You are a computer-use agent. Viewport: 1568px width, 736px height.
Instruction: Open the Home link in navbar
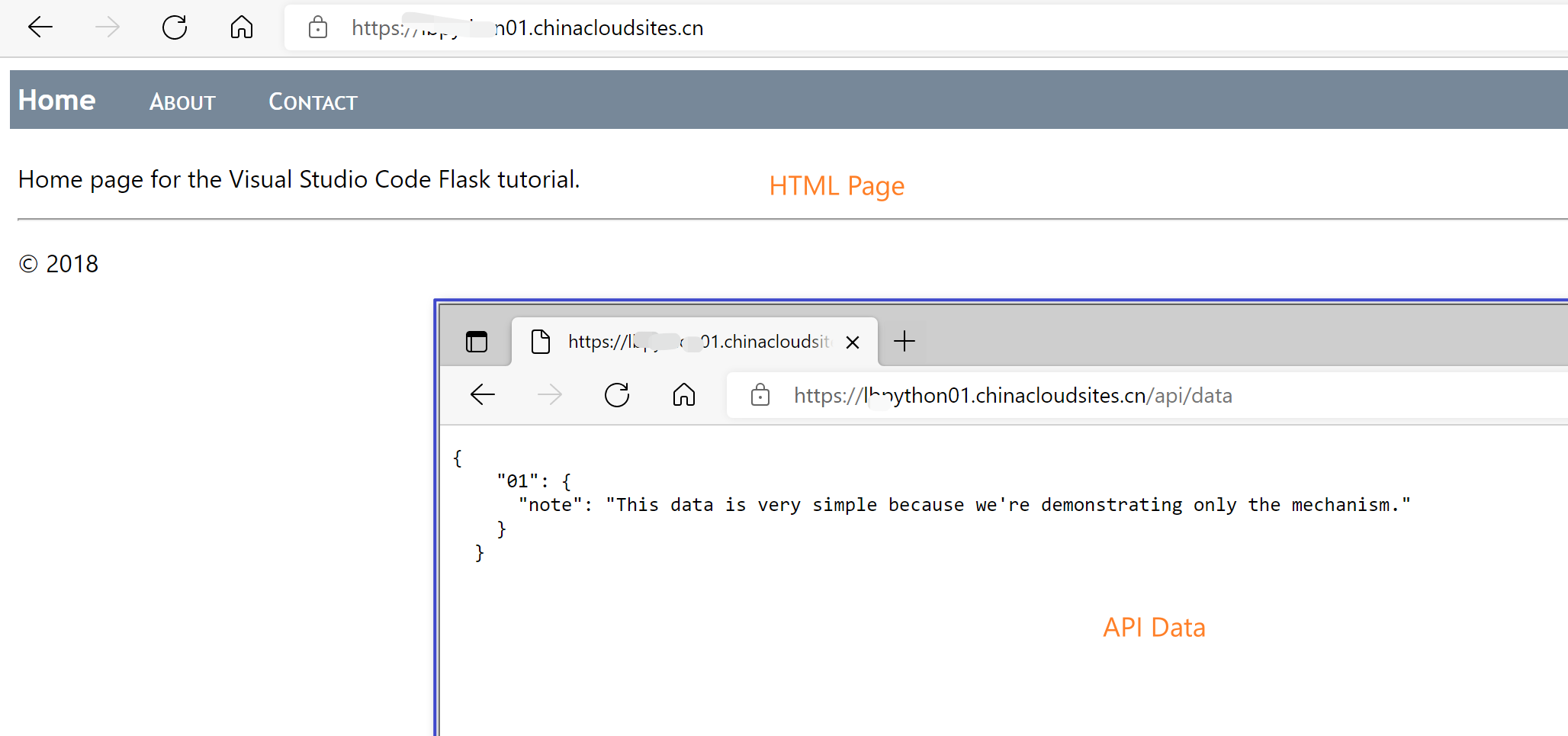[x=57, y=101]
